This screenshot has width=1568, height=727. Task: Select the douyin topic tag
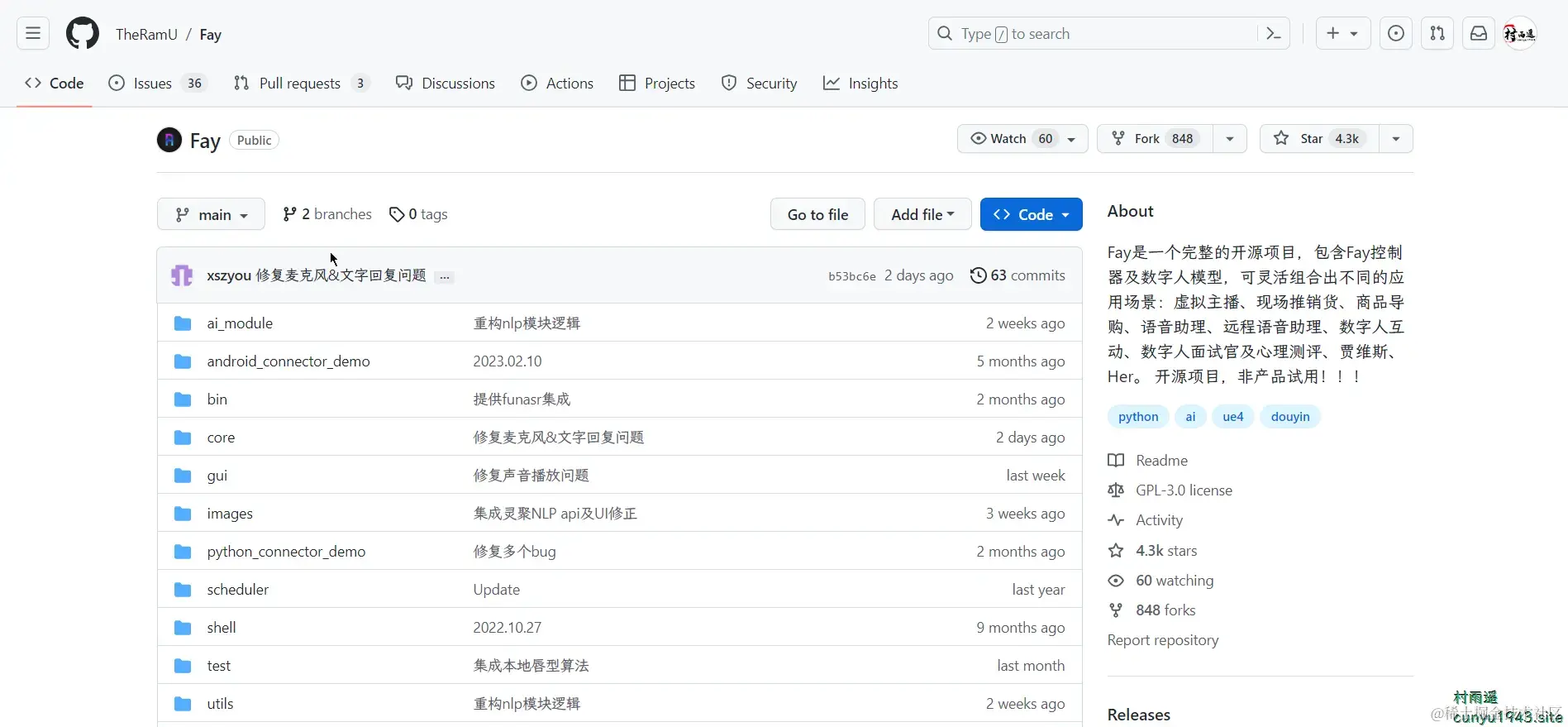click(x=1290, y=417)
